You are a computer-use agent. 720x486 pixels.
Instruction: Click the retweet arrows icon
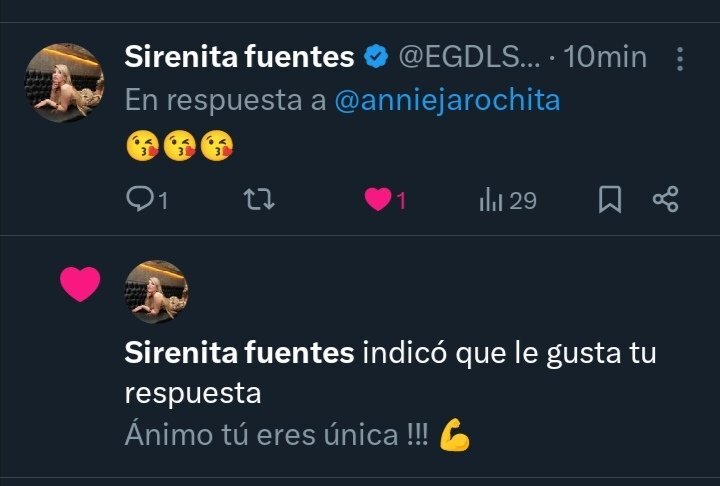(x=260, y=201)
